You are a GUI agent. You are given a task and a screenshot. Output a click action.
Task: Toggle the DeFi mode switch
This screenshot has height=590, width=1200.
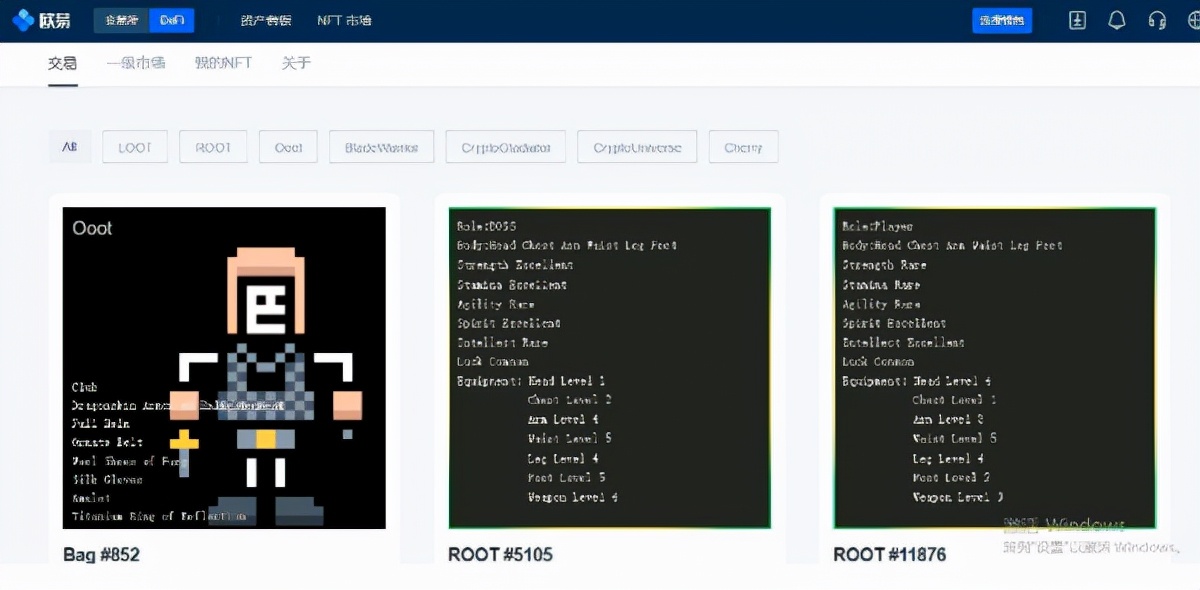coord(170,19)
